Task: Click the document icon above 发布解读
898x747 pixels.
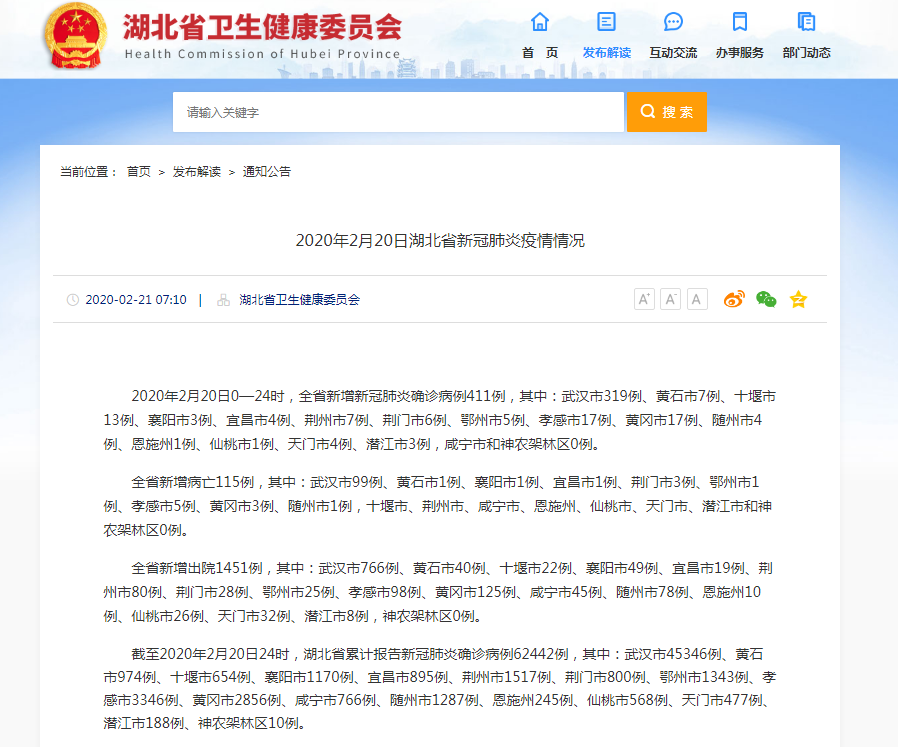Action: click(x=606, y=22)
